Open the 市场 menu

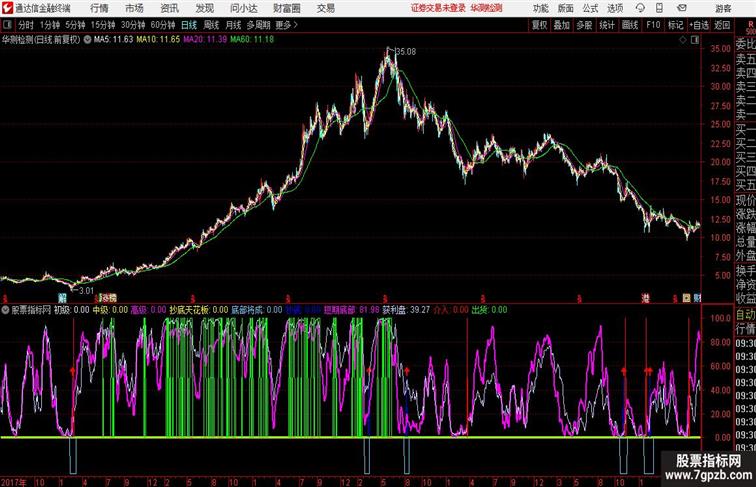134,8
